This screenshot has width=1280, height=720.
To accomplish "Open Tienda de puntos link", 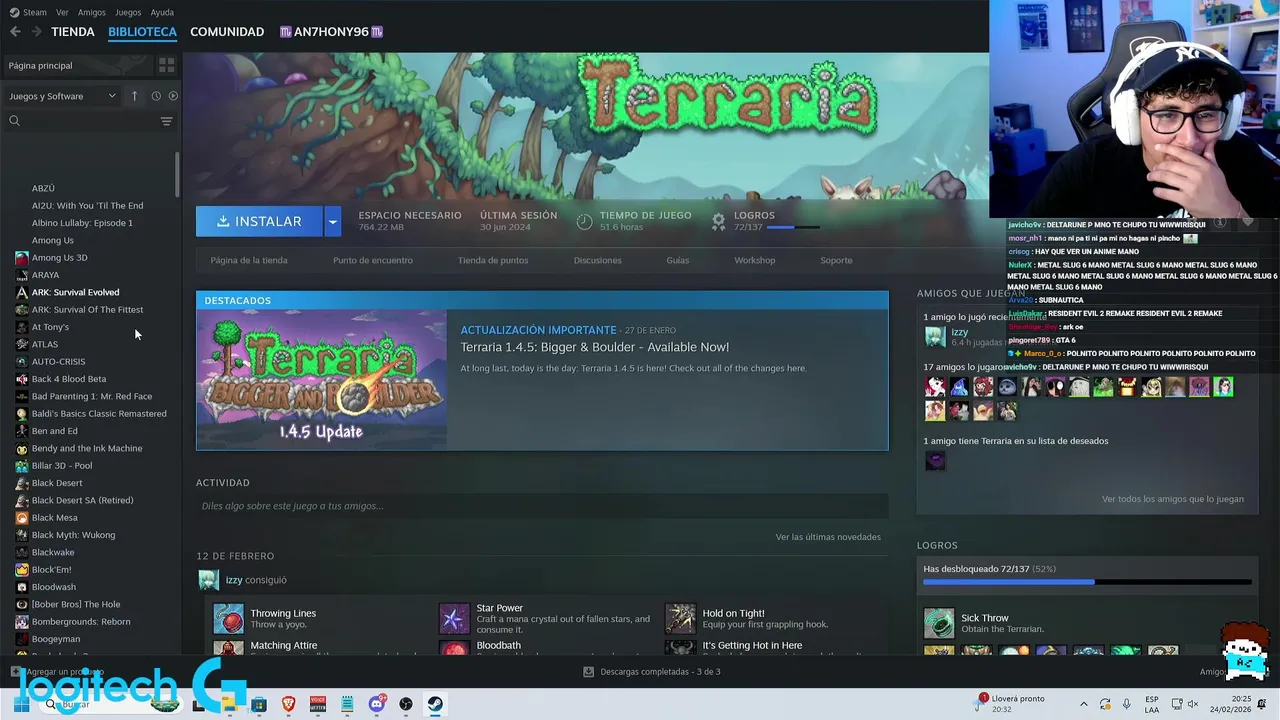I will tap(493, 260).
